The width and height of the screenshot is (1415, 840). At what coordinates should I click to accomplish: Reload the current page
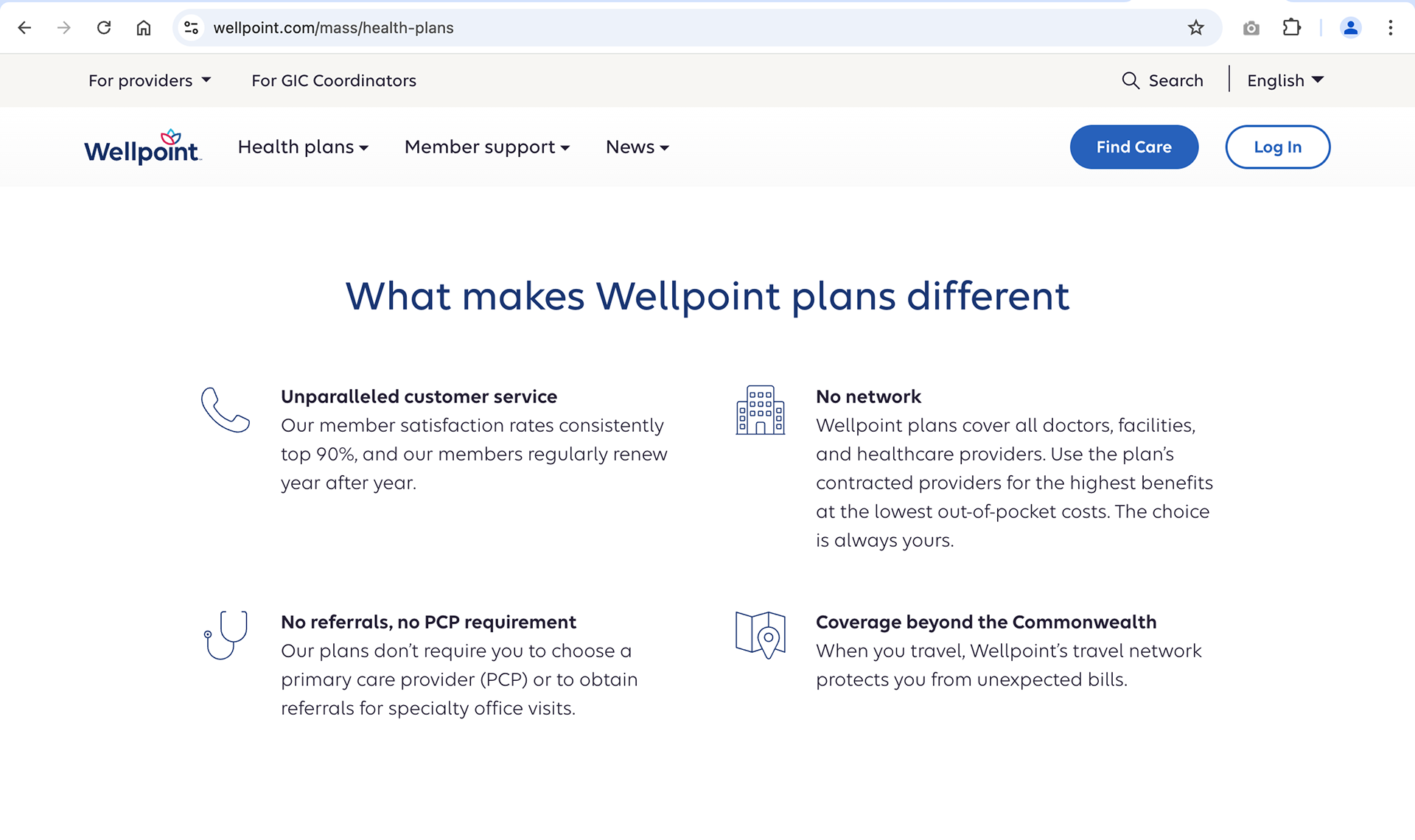[x=104, y=28]
